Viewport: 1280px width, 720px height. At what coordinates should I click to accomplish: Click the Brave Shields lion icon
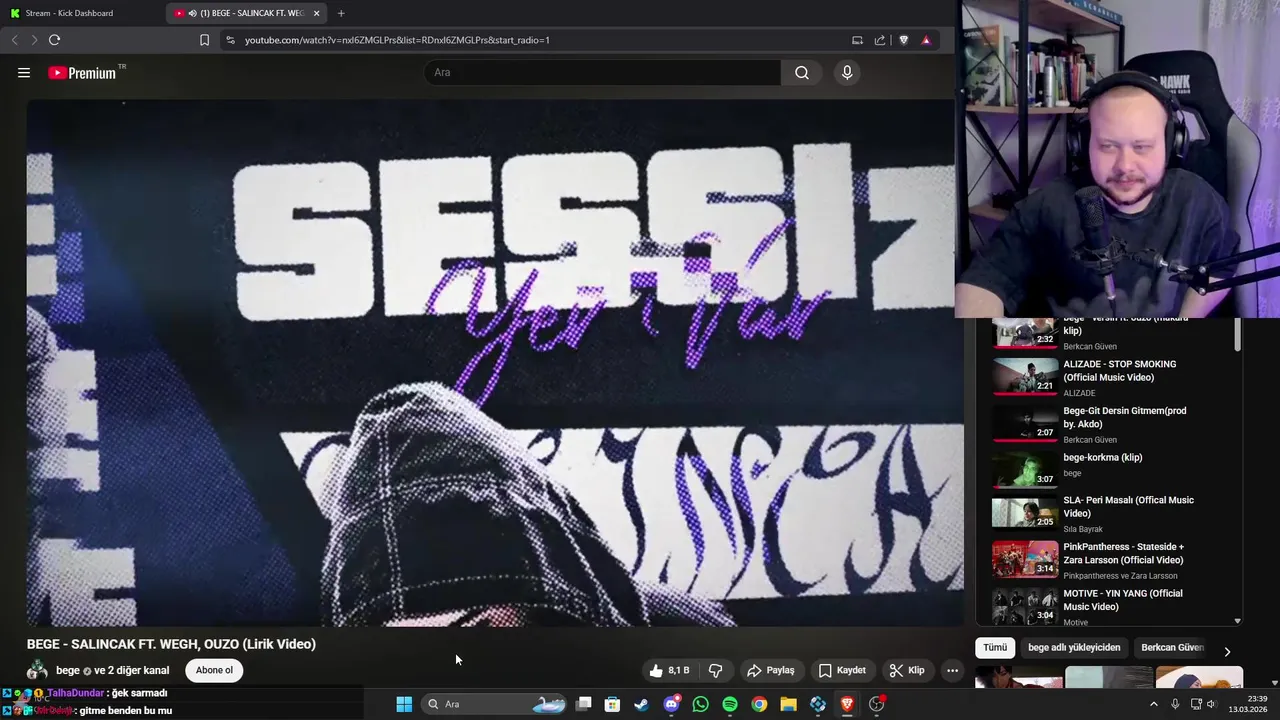tap(904, 40)
